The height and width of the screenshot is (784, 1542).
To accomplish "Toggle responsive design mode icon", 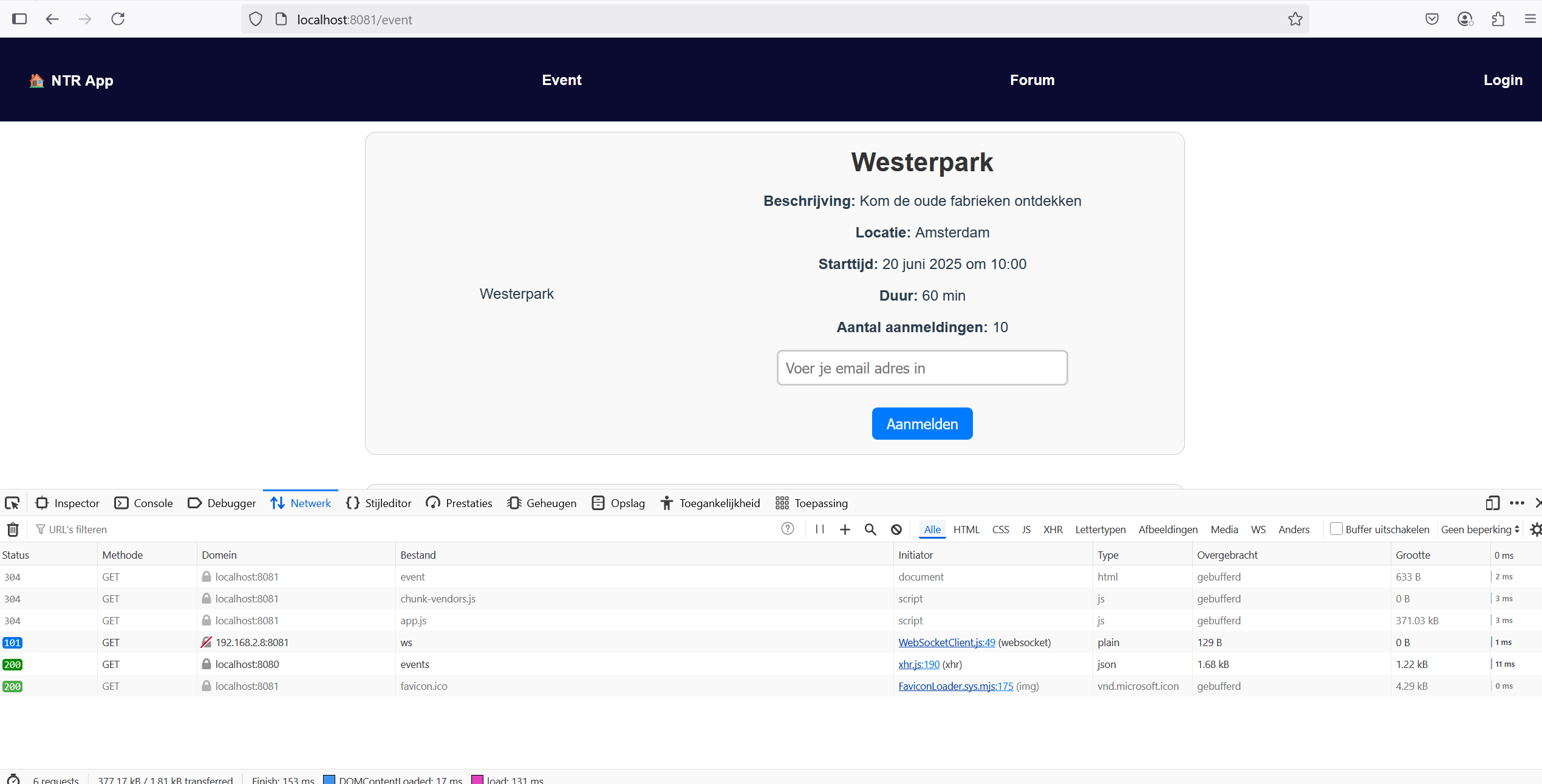I will click(x=1492, y=503).
